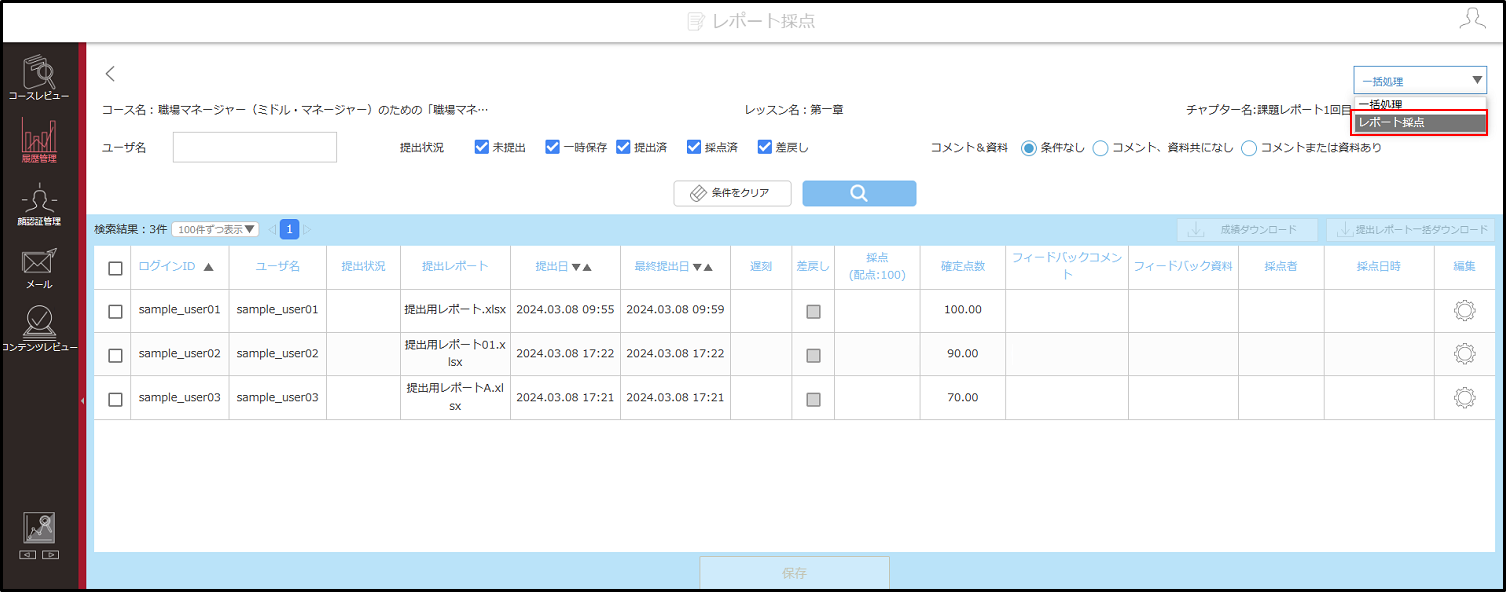This screenshot has height=592, width=1506.
Task: Open the user profile icon in header
Action: [x=1472, y=19]
